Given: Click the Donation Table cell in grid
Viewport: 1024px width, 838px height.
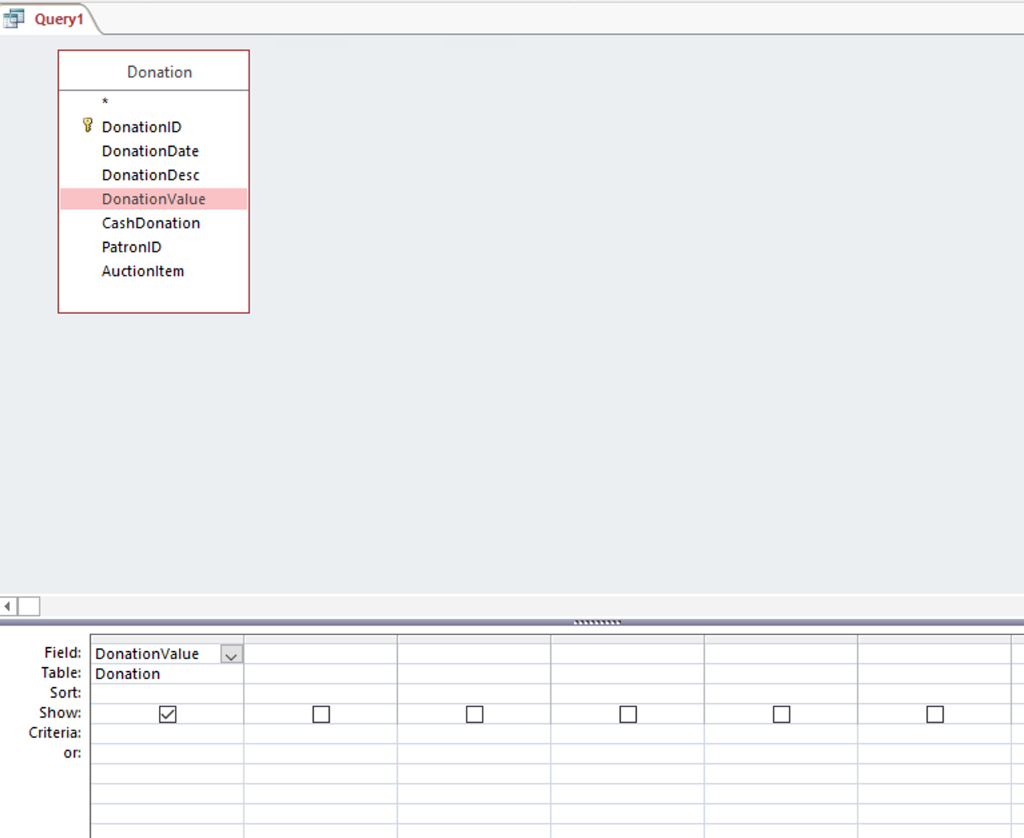Looking at the screenshot, I should click(167, 674).
